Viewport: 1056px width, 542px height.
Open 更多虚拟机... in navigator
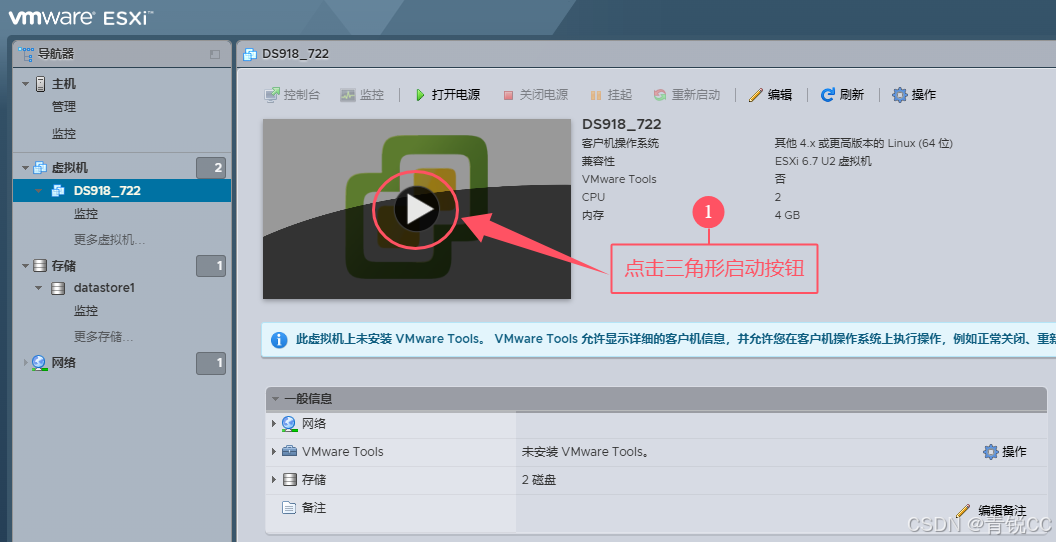click(110, 240)
